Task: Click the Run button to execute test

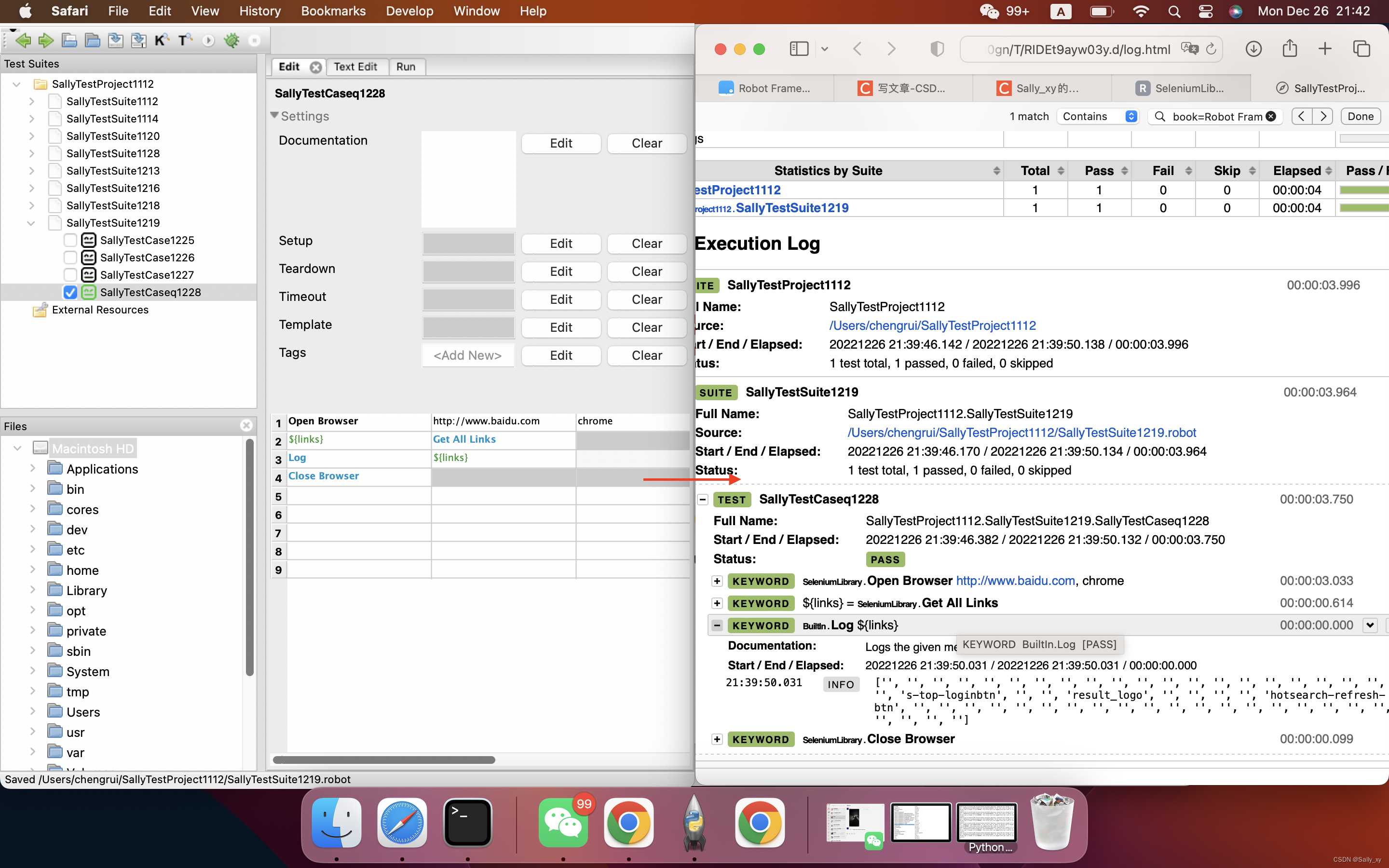Action: [404, 66]
